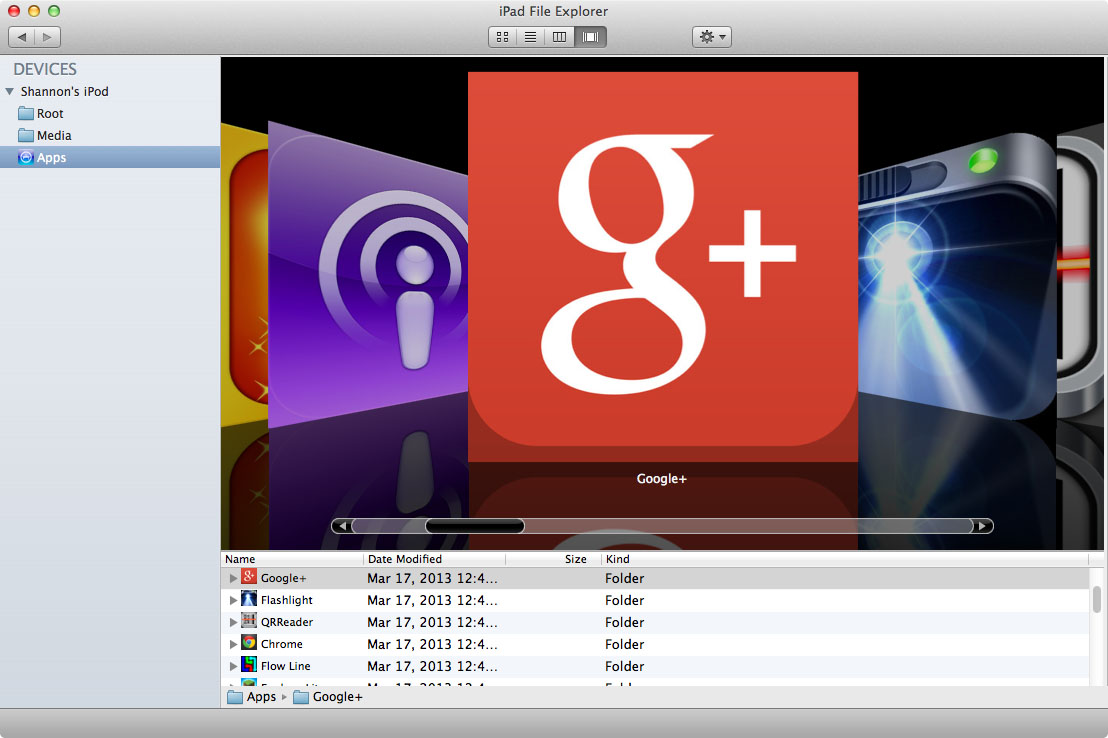Viewport: 1108px width, 738px height.
Task: Select the Flow Line row name
Action: (x=285, y=666)
